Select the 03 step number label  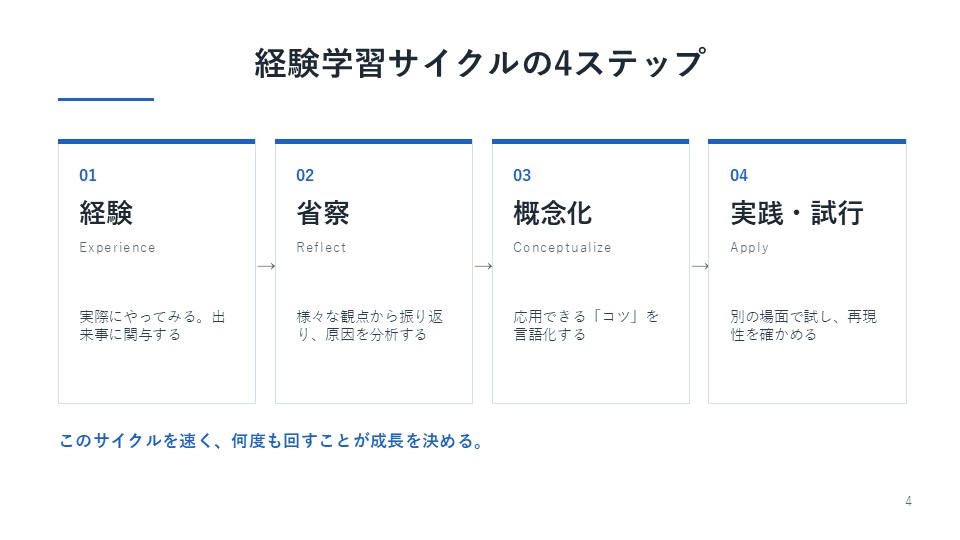point(522,176)
